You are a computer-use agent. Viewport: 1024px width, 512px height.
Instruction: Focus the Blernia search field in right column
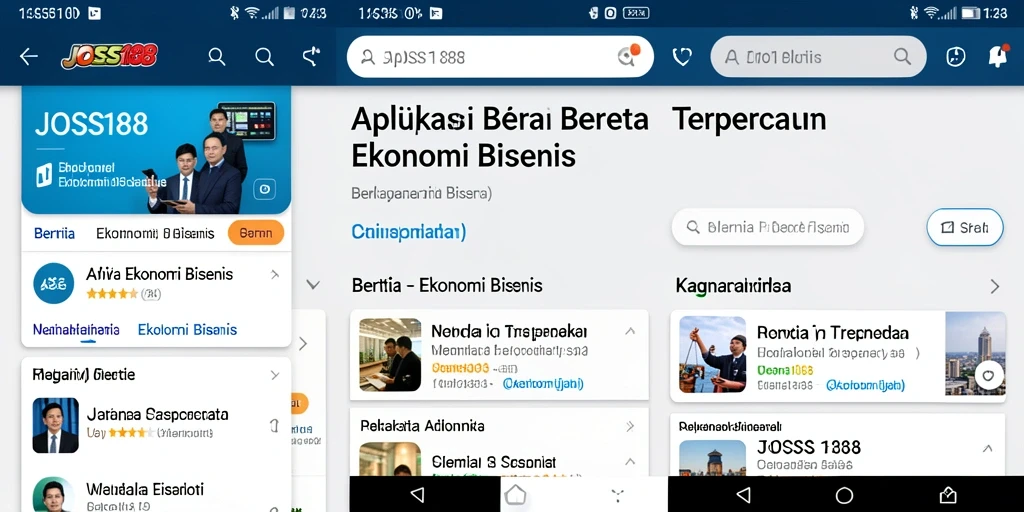pyautogui.click(x=768, y=227)
